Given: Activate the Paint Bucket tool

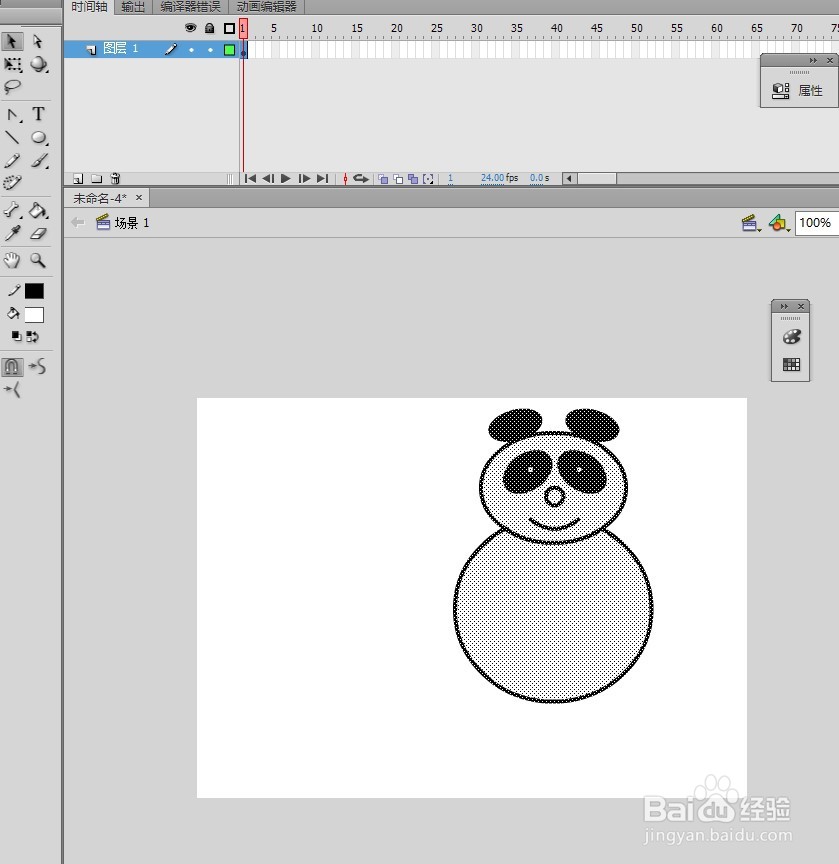Looking at the screenshot, I should [38, 210].
